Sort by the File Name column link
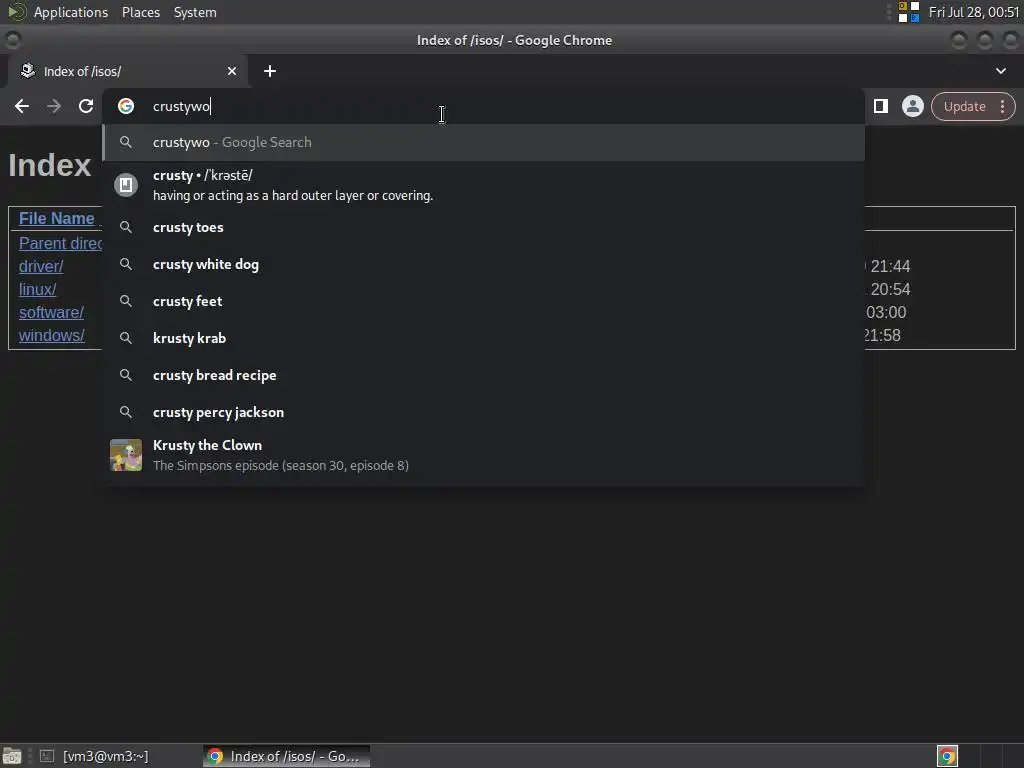This screenshot has height=768, width=1024. (x=56, y=218)
